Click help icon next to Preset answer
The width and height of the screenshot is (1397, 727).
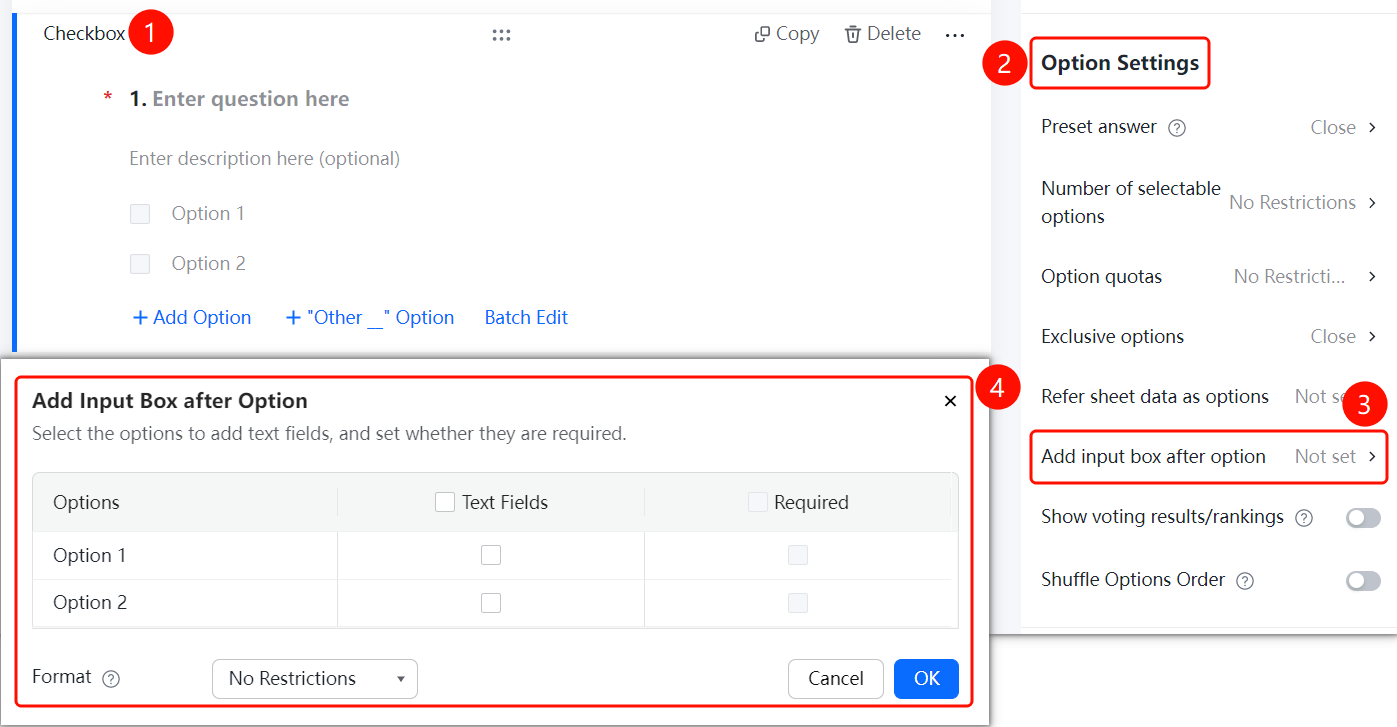pos(1177,128)
